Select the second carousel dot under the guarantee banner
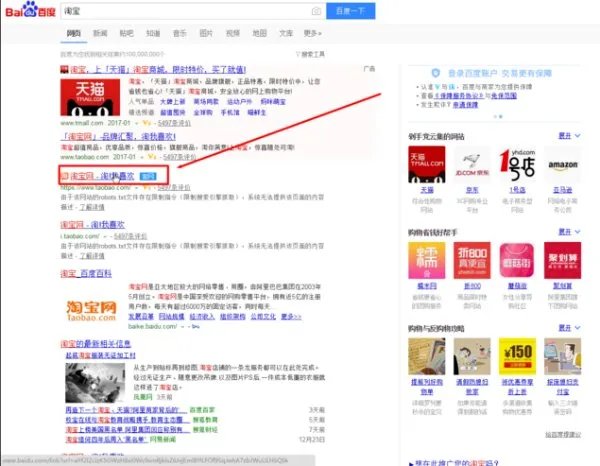This screenshot has height=466, width=600. (501, 116)
